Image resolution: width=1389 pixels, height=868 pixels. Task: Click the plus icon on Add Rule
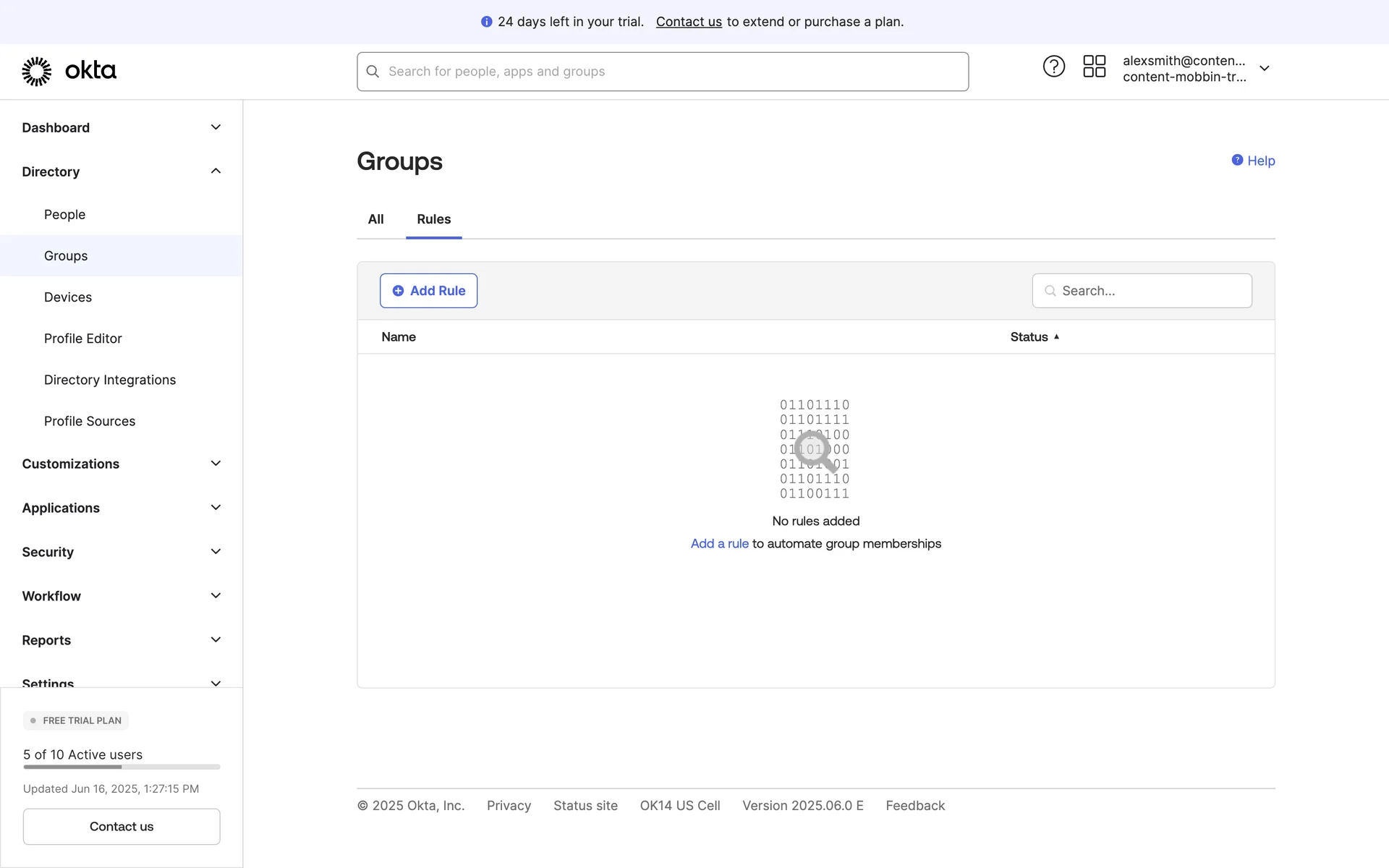click(x=398, y=291)
